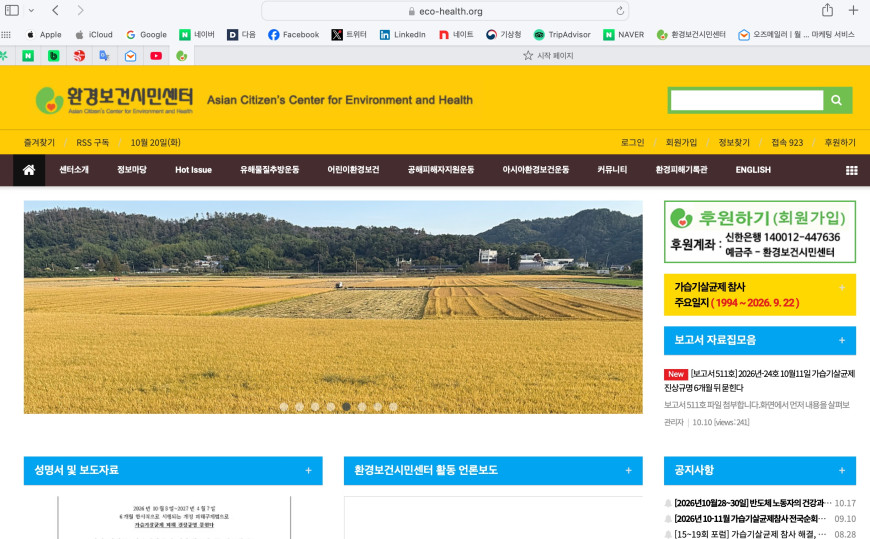This screenshot has height=539, width=870.
Task: Switch to the ENGLISH site
Action: pos(753,170)
